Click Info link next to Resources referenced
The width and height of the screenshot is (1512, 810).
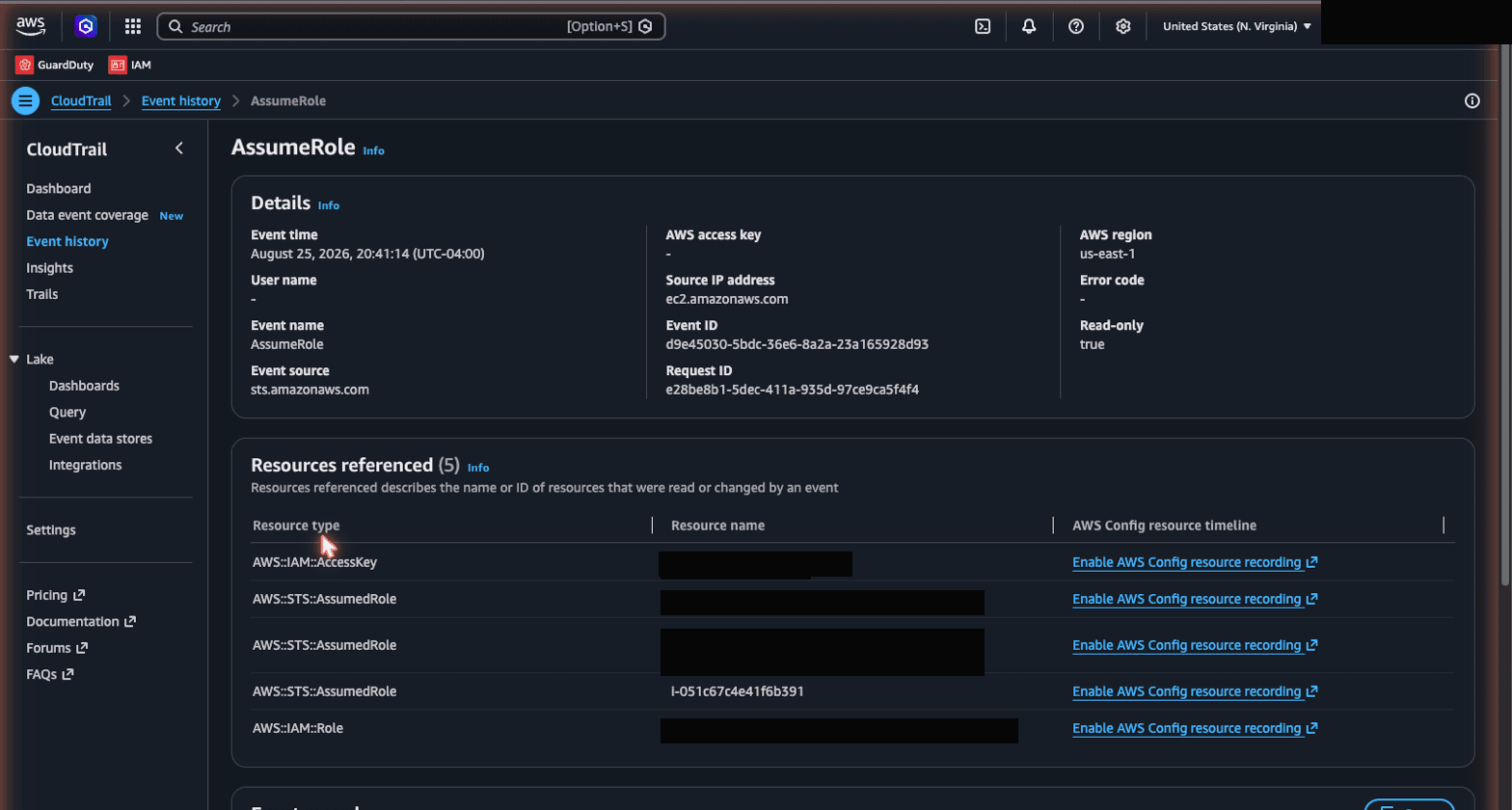click(x=478, y=468)
